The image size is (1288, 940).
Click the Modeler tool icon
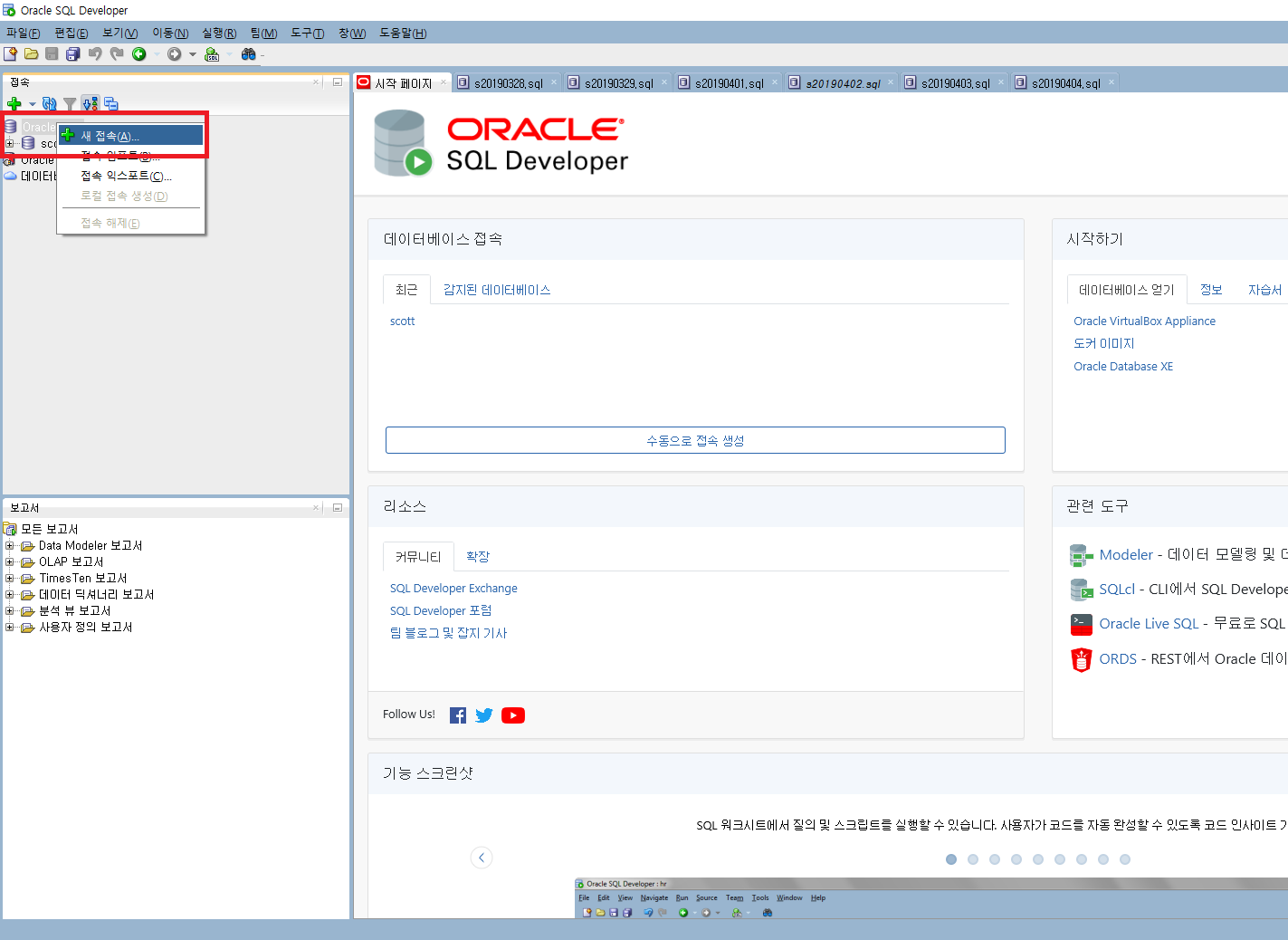(1082, 555)
